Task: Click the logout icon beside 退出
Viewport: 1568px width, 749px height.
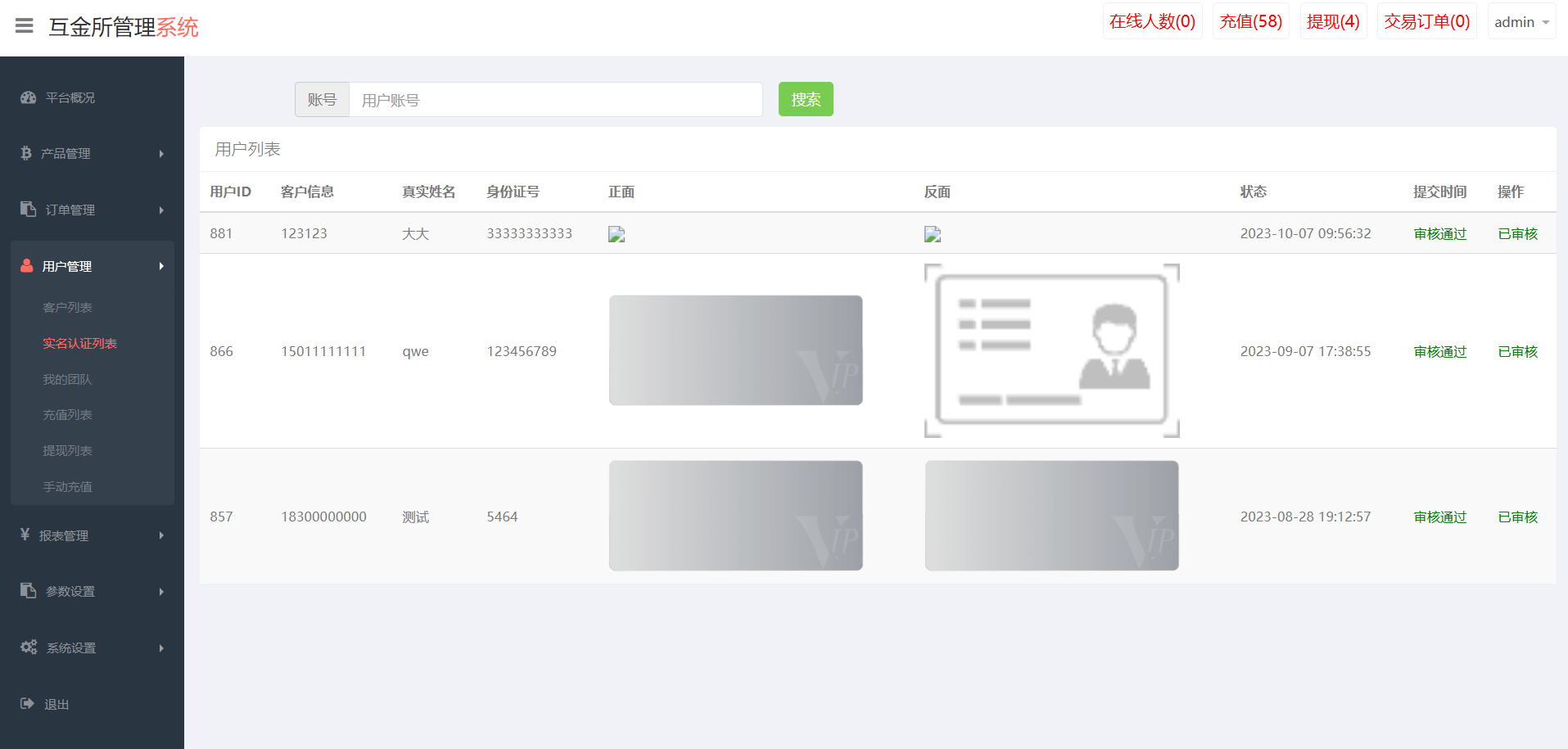Action: point(27,703)
